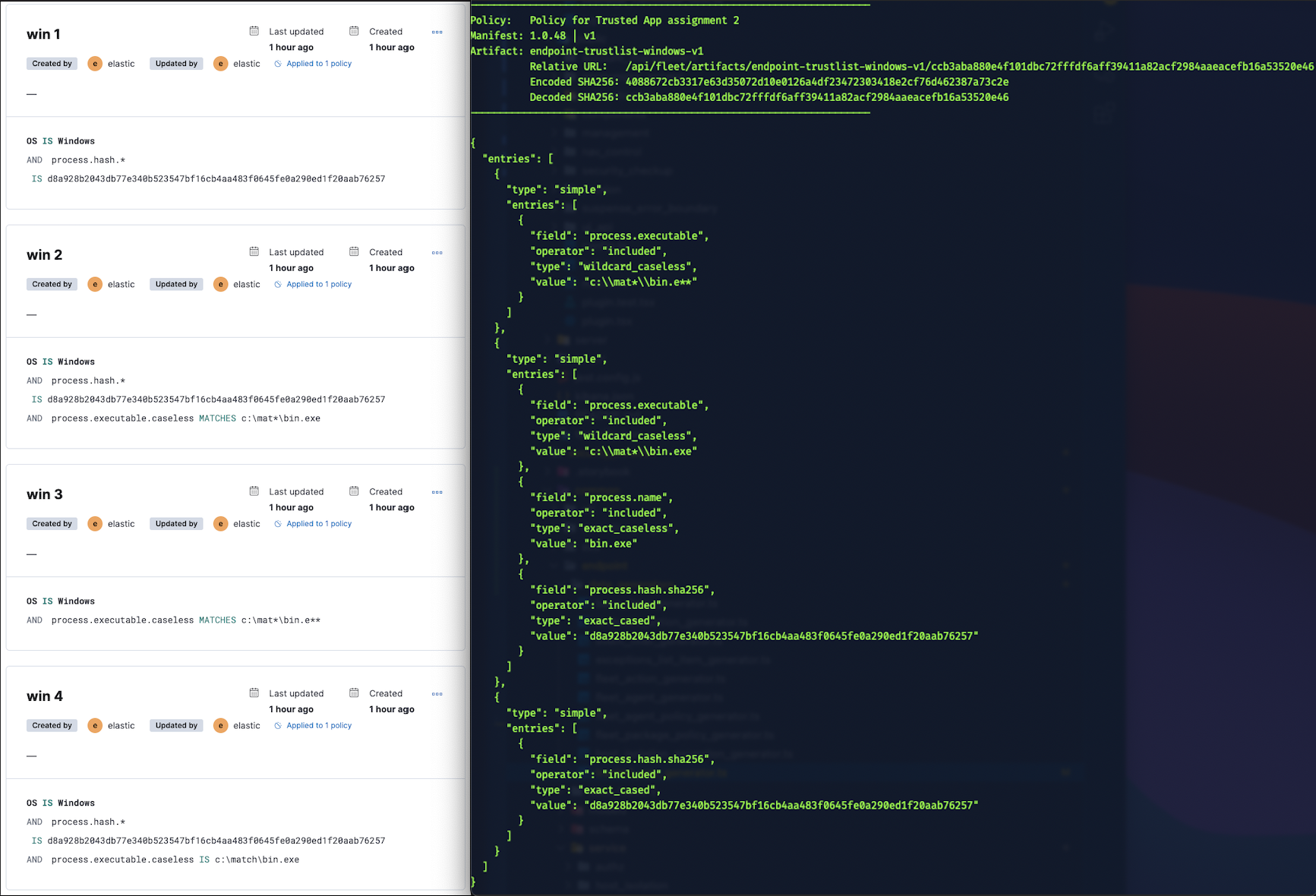The width and height of the screenshot is (1316, 896).
Task: Click the Updated by badge on win 1
Action: pyautogui.click(x=176, y=64)
